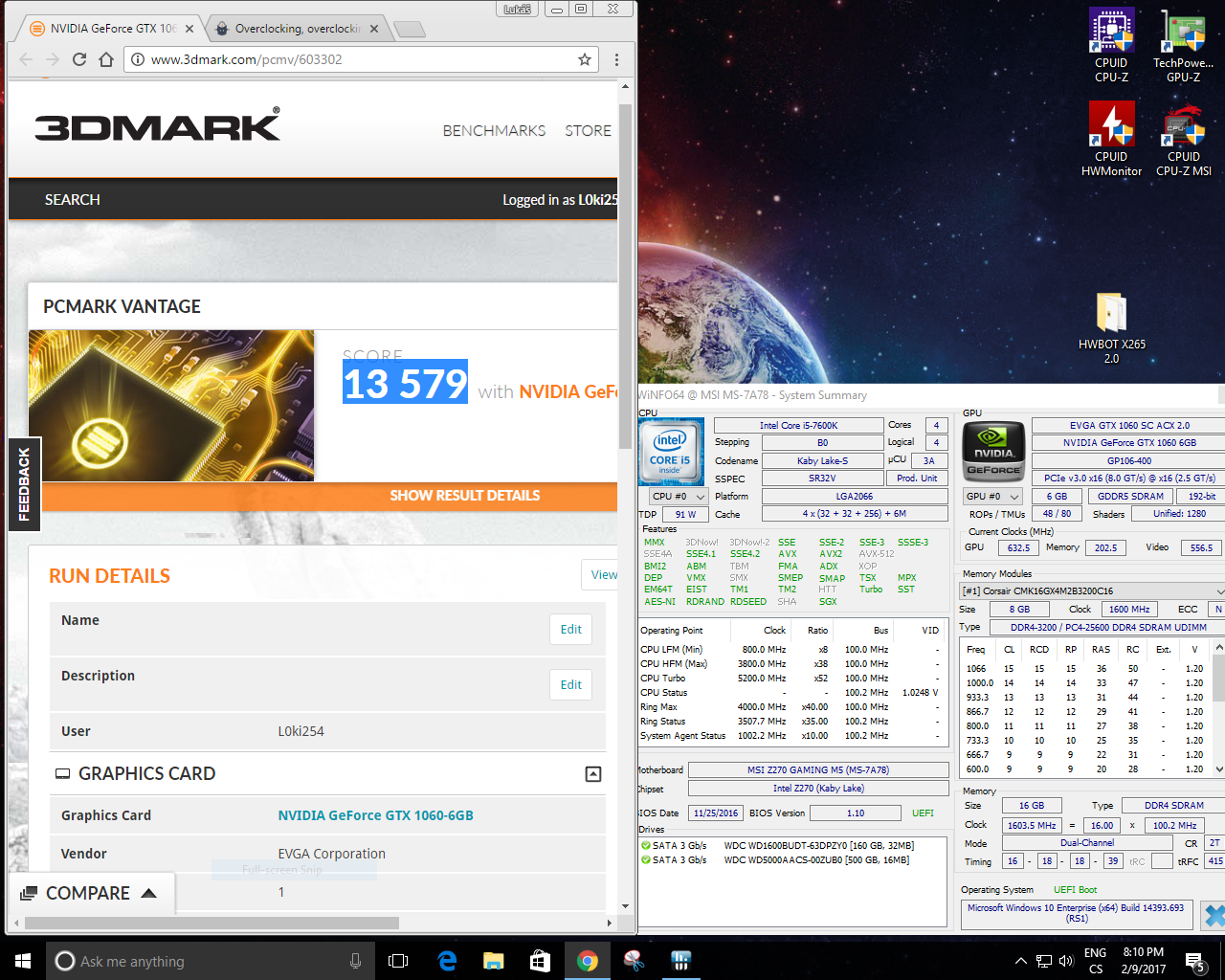Open CPUID CPU-Z desktop shortcut
Image resolution: width=1225 pixels, height=980 pixels.
pyautogui.click(x=1111, y=45)
